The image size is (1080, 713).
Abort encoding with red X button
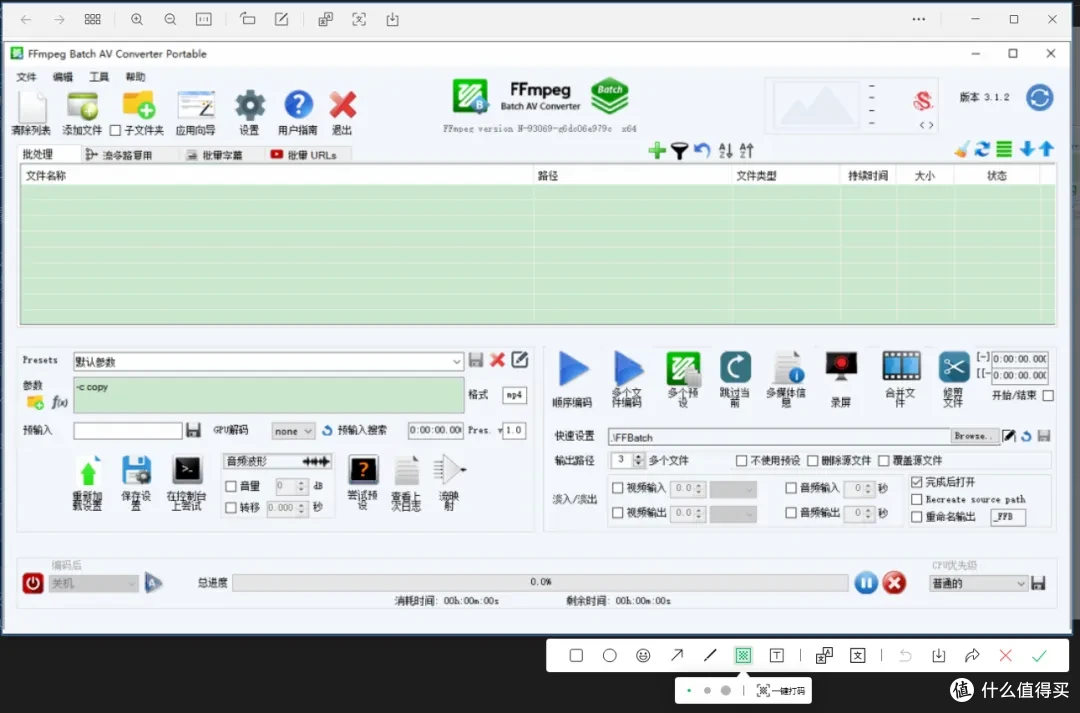click(894, 583)
